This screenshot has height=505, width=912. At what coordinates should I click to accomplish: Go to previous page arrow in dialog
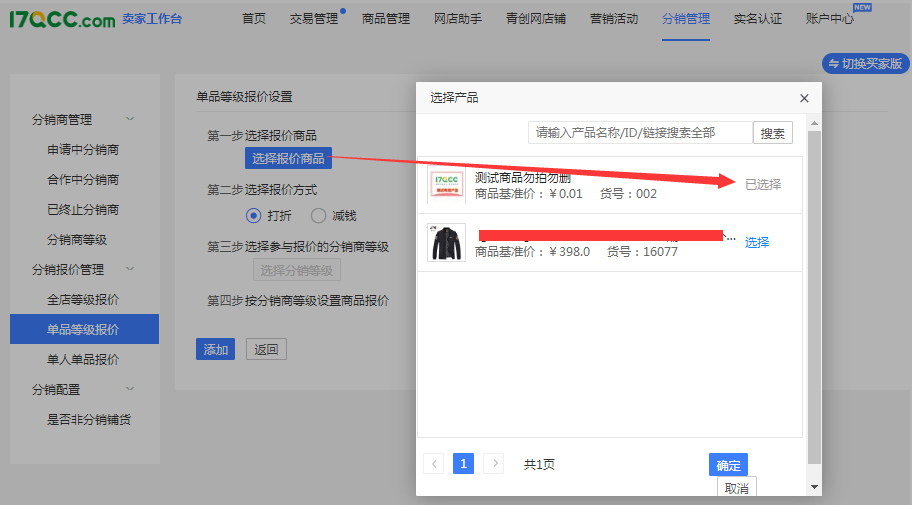[434, 464]
